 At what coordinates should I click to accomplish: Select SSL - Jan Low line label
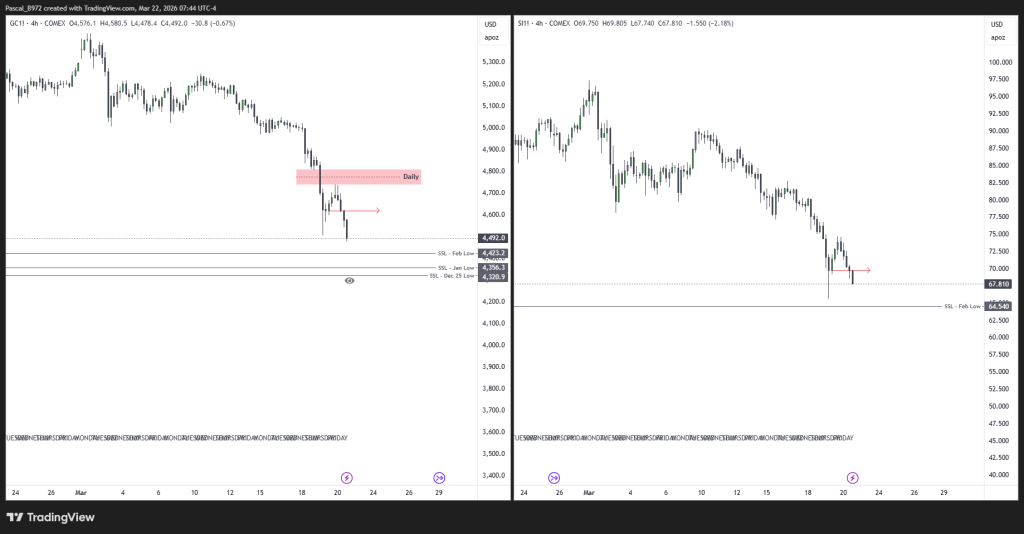tap(456, 268)
